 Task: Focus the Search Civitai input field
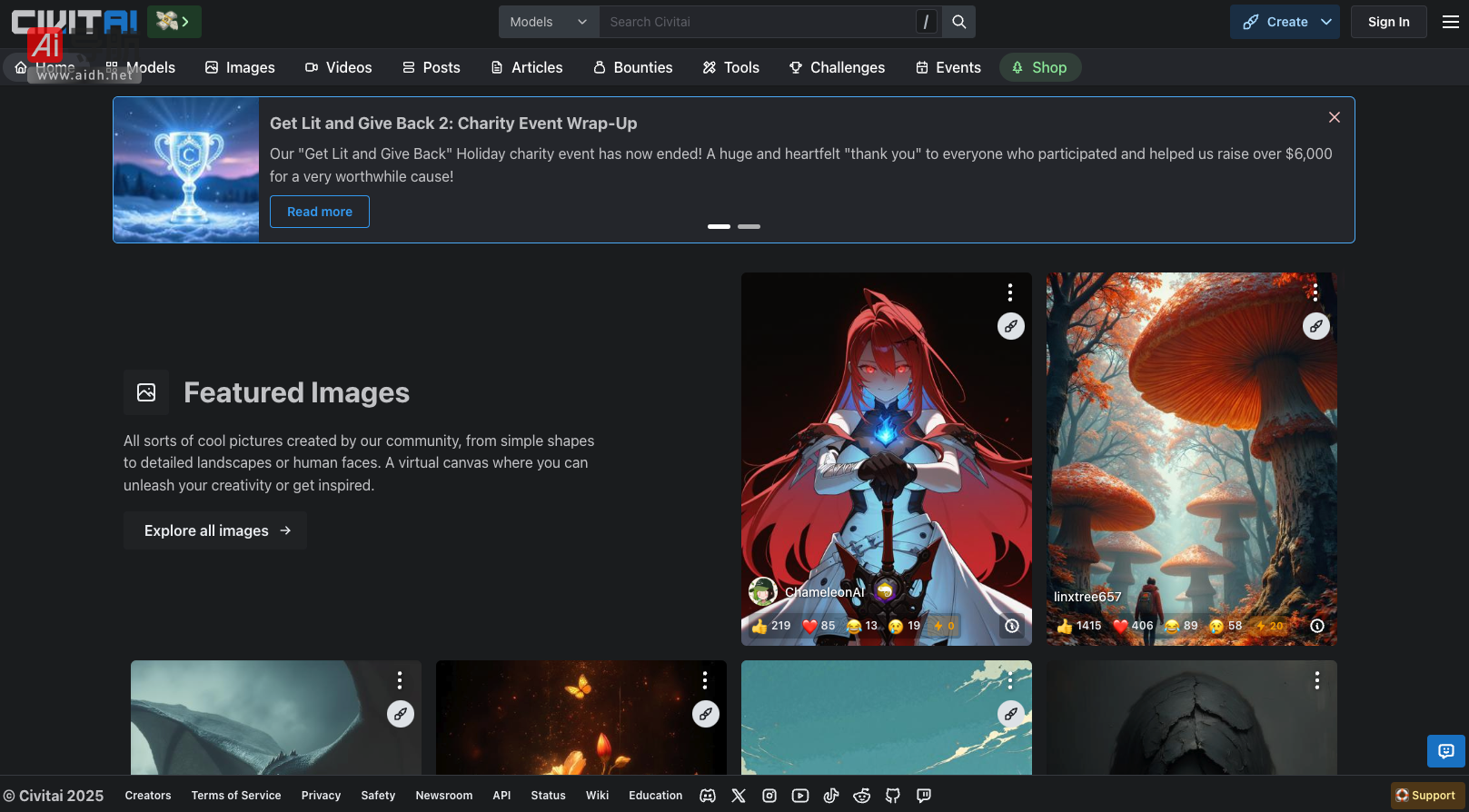(759, 22)
